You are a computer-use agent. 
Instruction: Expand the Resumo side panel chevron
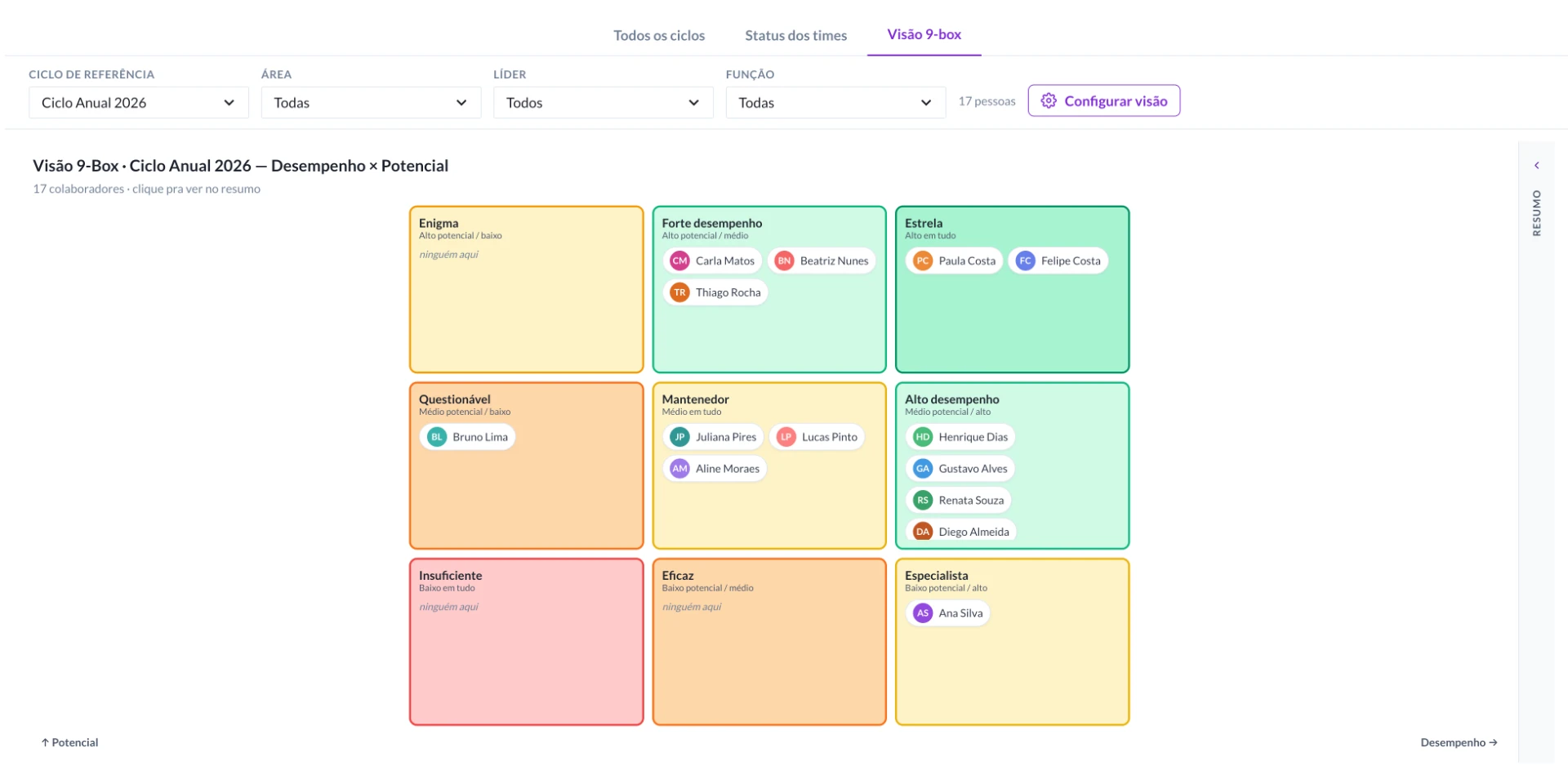1536,166
